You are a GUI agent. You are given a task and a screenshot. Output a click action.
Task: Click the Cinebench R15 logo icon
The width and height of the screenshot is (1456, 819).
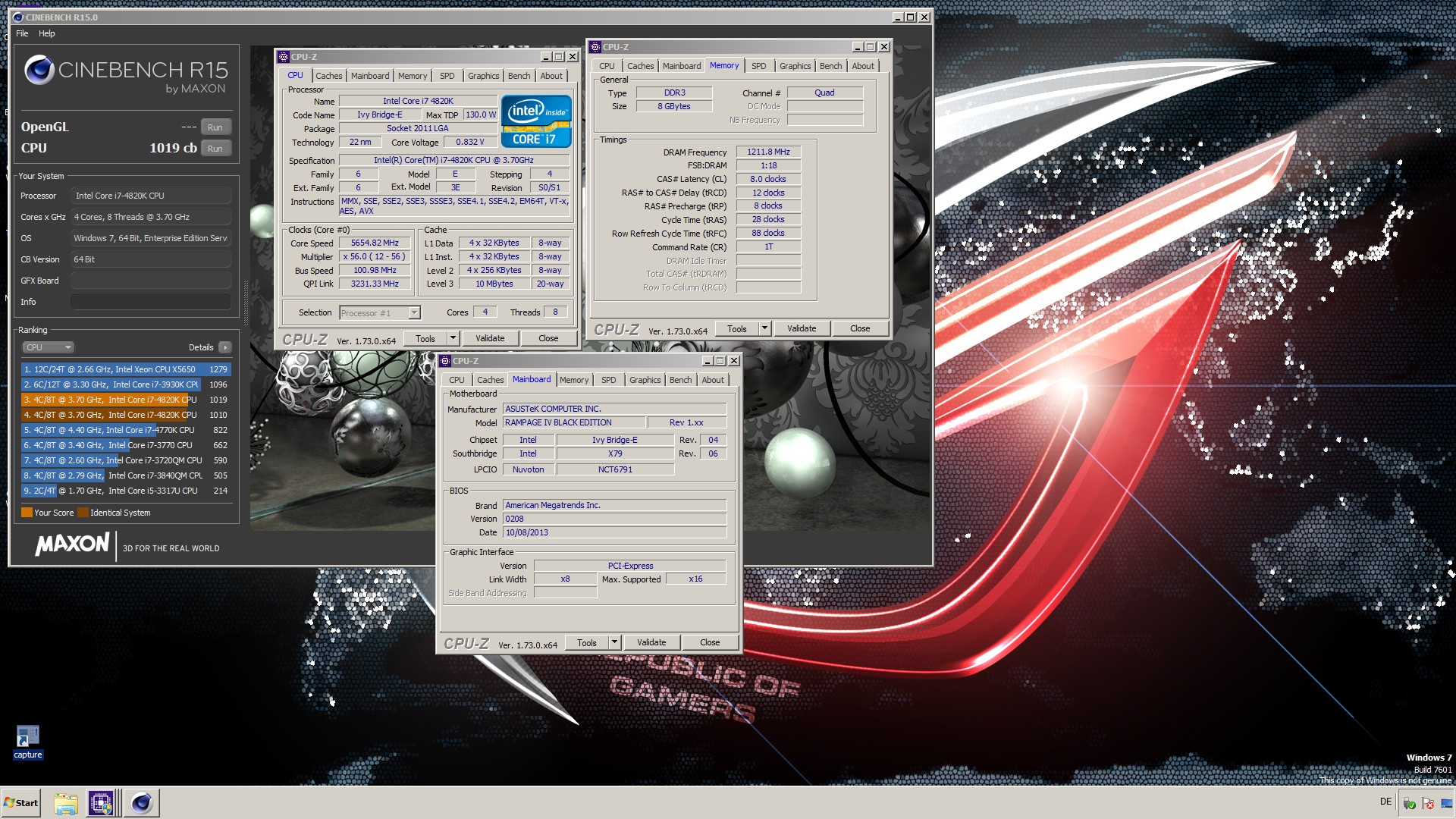tap(39, 71)
